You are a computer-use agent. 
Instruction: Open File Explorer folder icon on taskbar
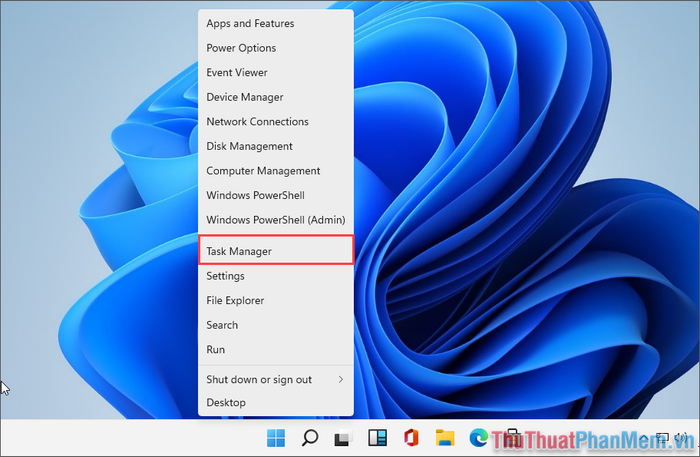[445, 438]
